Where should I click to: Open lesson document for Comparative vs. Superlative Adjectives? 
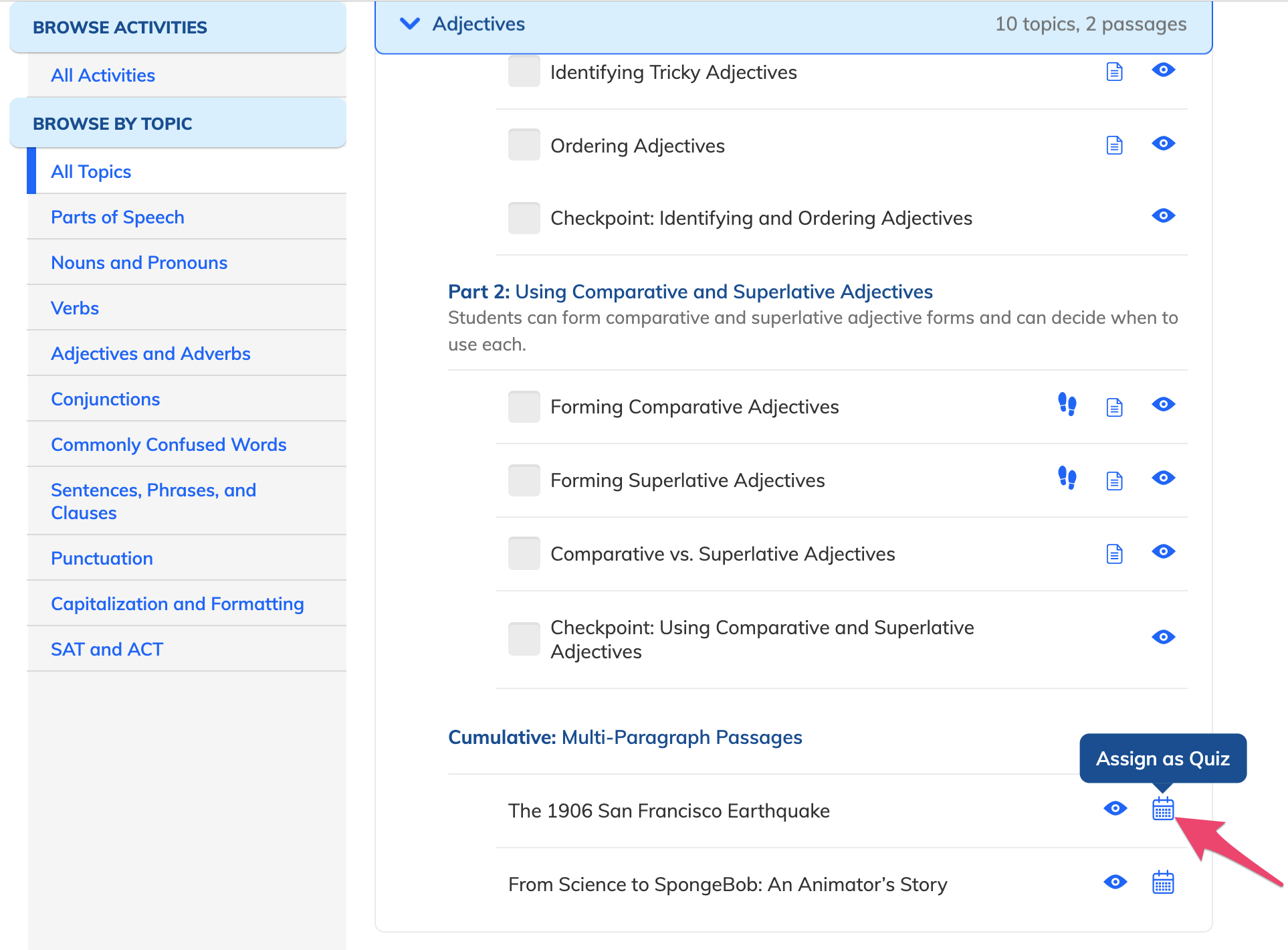coord(1114,554)
